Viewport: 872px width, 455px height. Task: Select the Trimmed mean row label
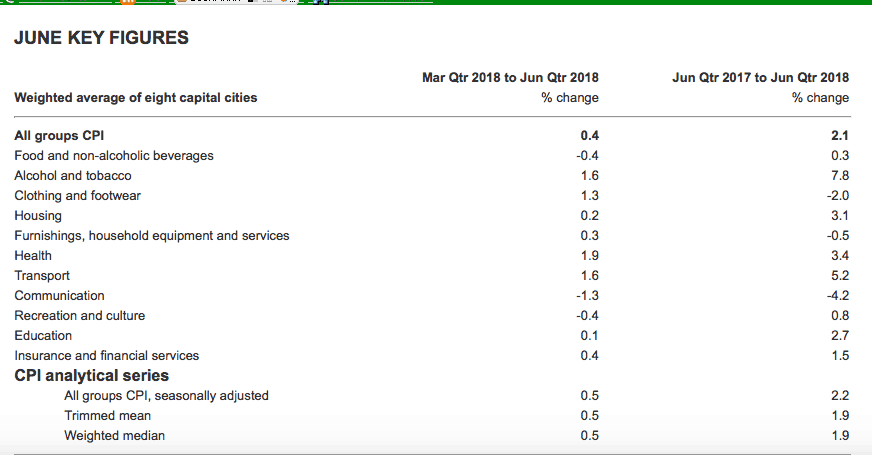point(108,415)
